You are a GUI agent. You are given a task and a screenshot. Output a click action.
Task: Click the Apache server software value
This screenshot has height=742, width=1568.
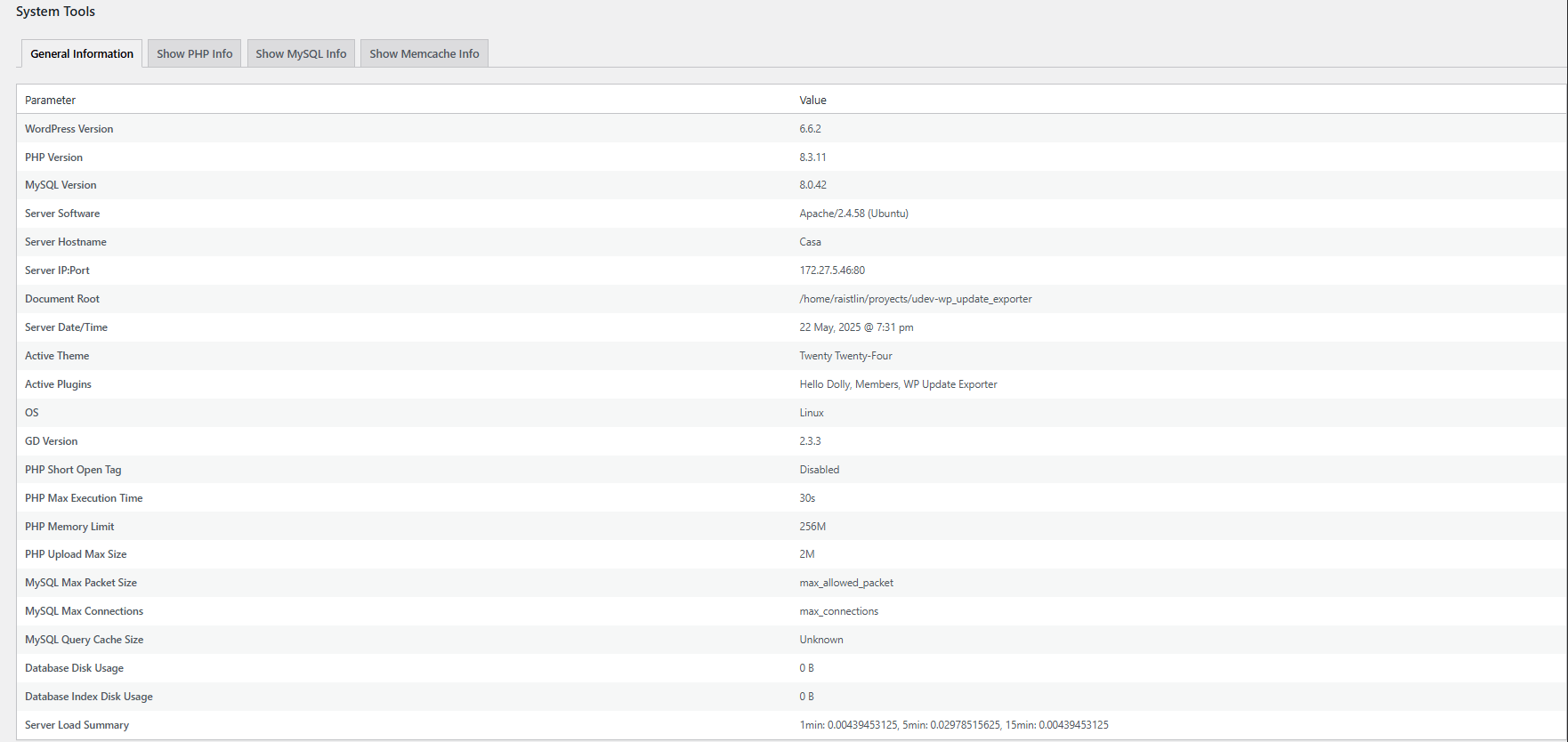pyautogui.click(x=853, y=214)
